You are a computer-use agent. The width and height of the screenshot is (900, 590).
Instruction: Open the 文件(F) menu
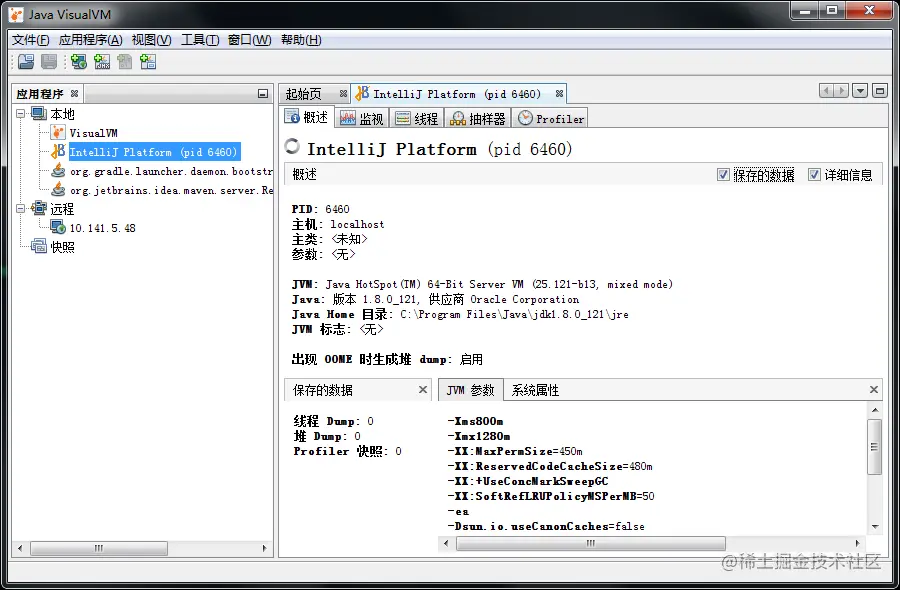[30, 40]
